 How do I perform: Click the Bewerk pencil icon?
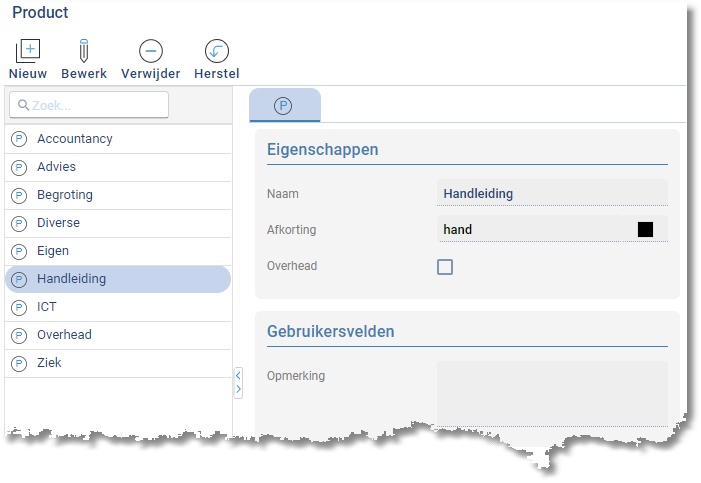point(83,51)
